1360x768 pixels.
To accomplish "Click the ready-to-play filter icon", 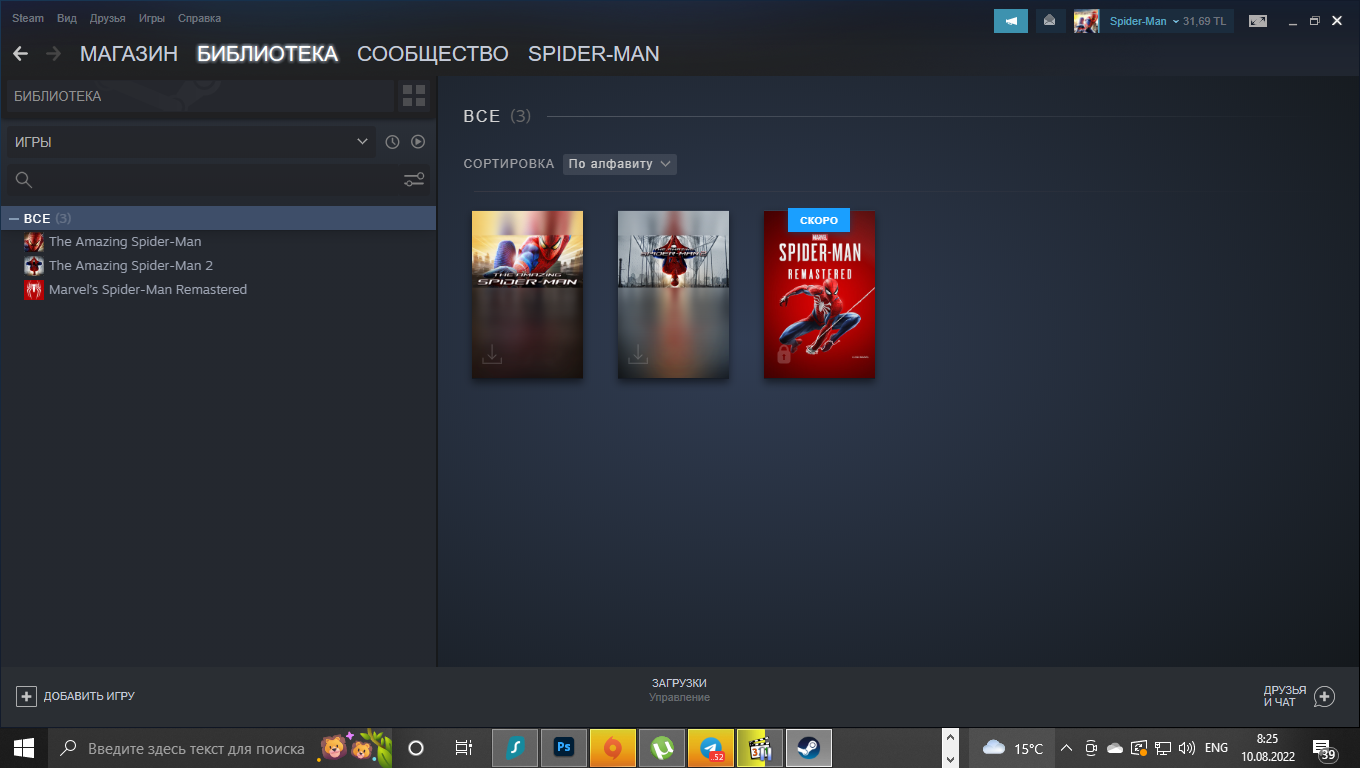I will click(x=418, y=142).
